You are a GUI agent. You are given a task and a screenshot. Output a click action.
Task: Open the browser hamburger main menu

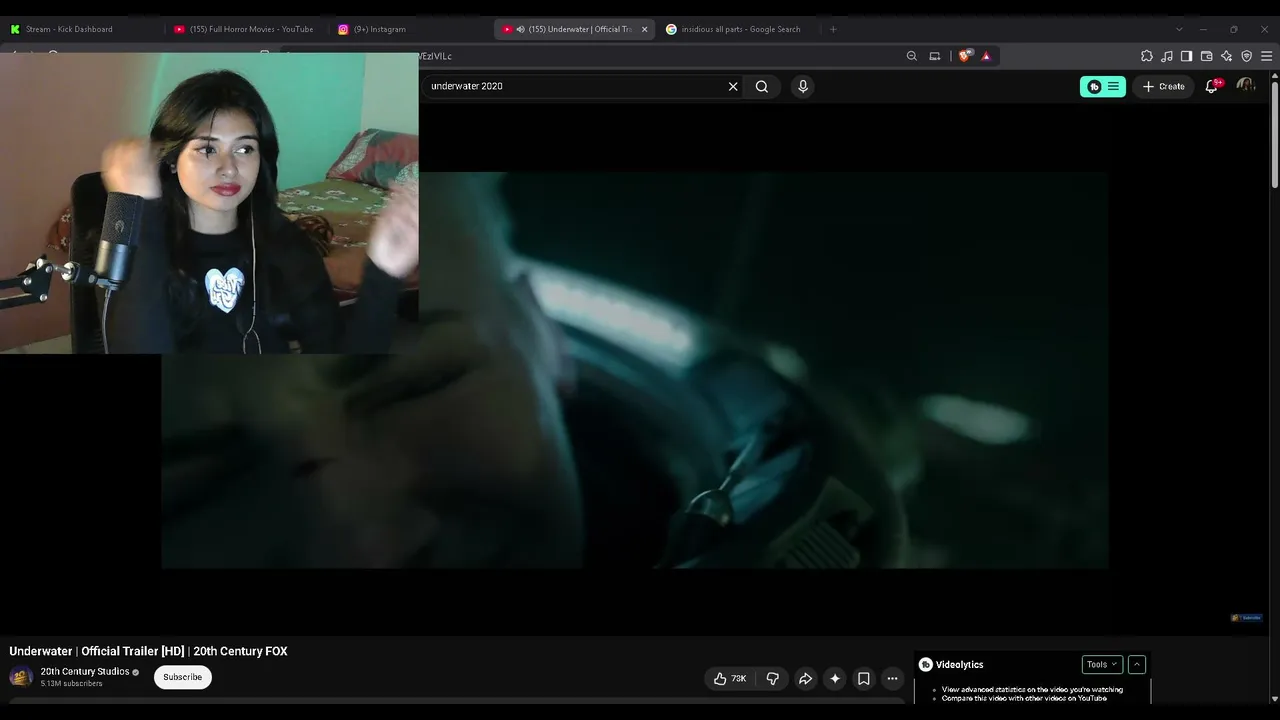(1267, 56)
